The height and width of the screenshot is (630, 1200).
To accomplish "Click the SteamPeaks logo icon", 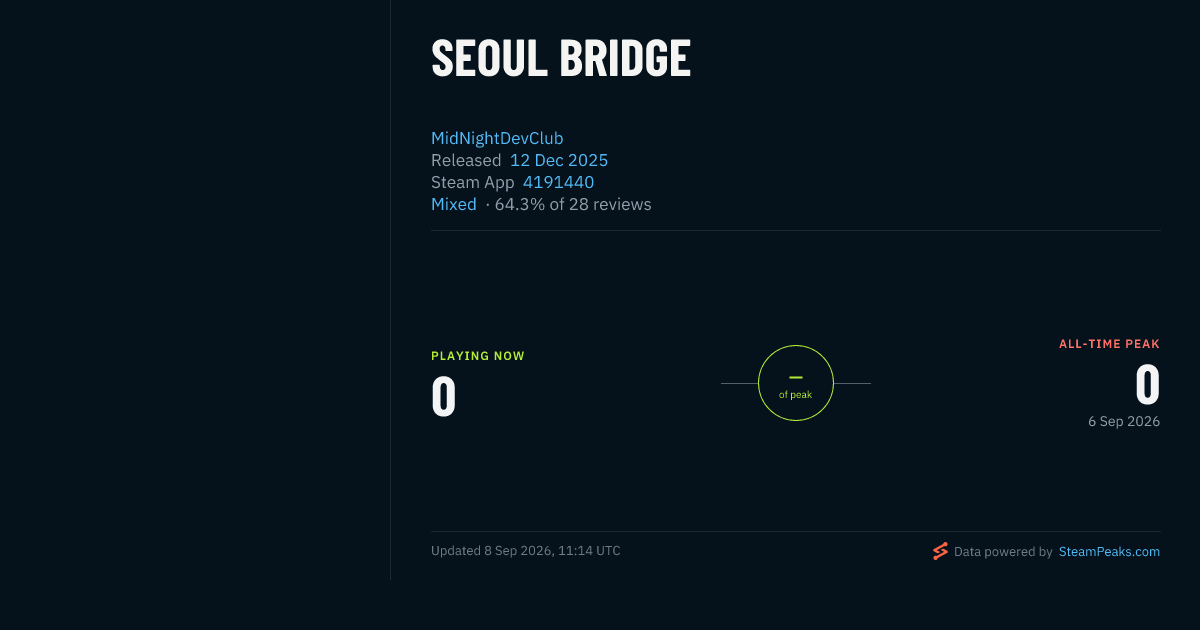I will point(940,551).
